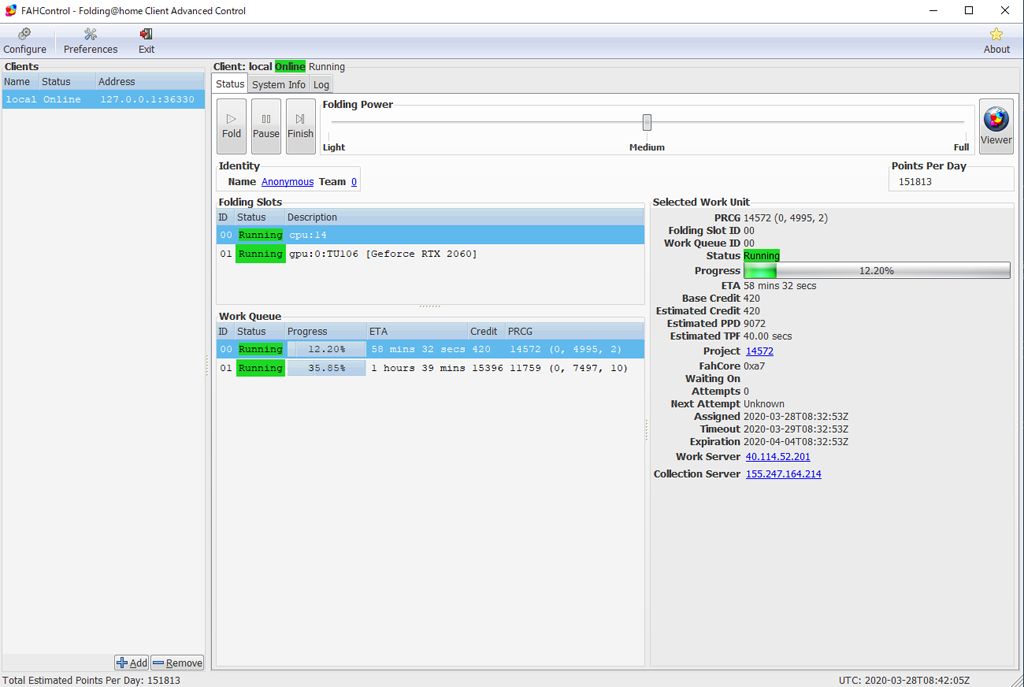Click Work Server 40.114.52.201 link

point(777,457)
